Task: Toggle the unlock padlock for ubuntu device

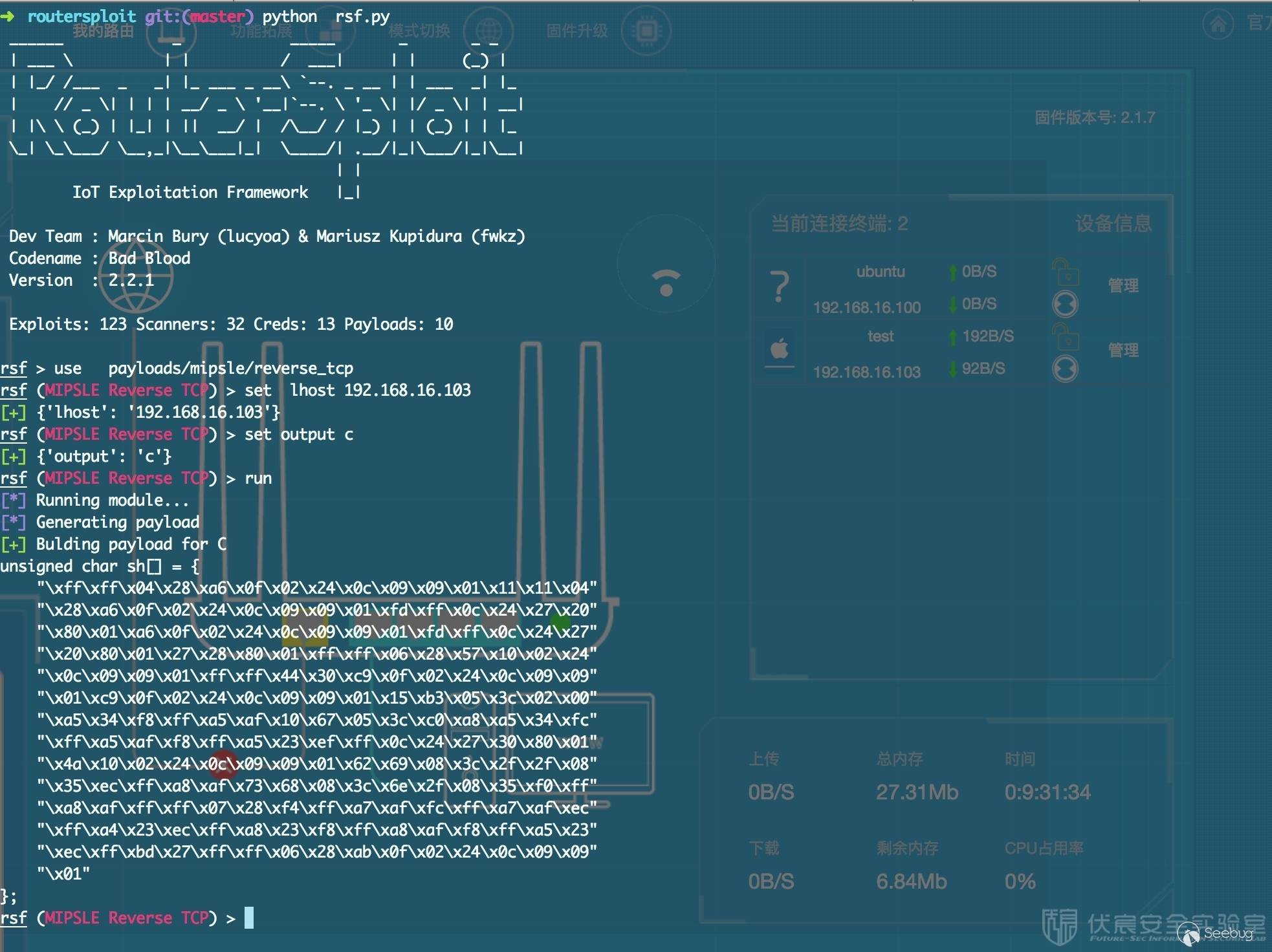Action: click(1065, 272)
